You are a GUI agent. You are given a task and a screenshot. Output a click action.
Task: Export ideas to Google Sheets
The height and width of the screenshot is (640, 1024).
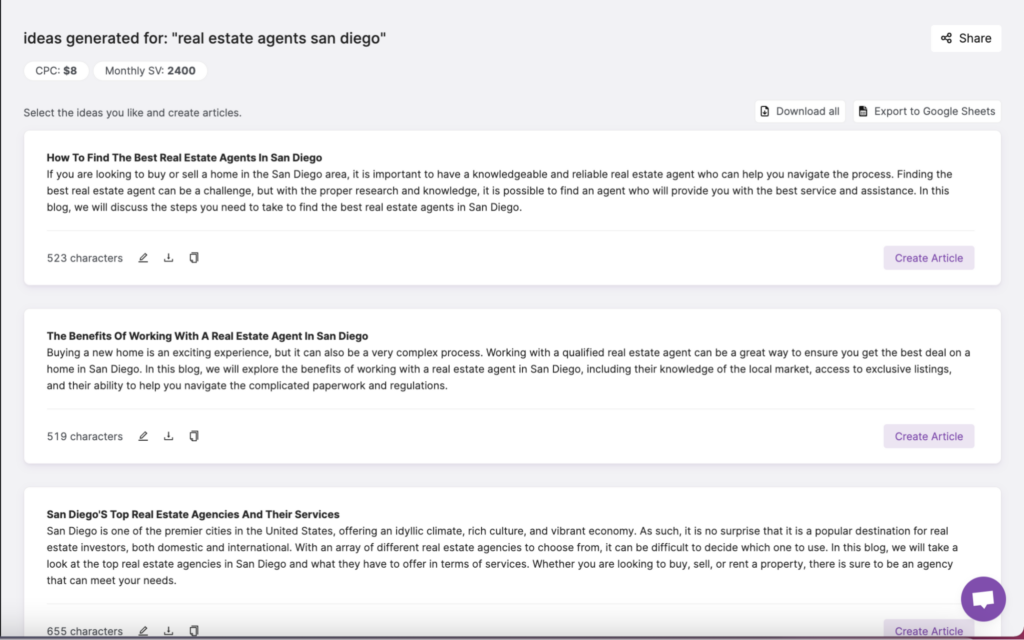926,111
